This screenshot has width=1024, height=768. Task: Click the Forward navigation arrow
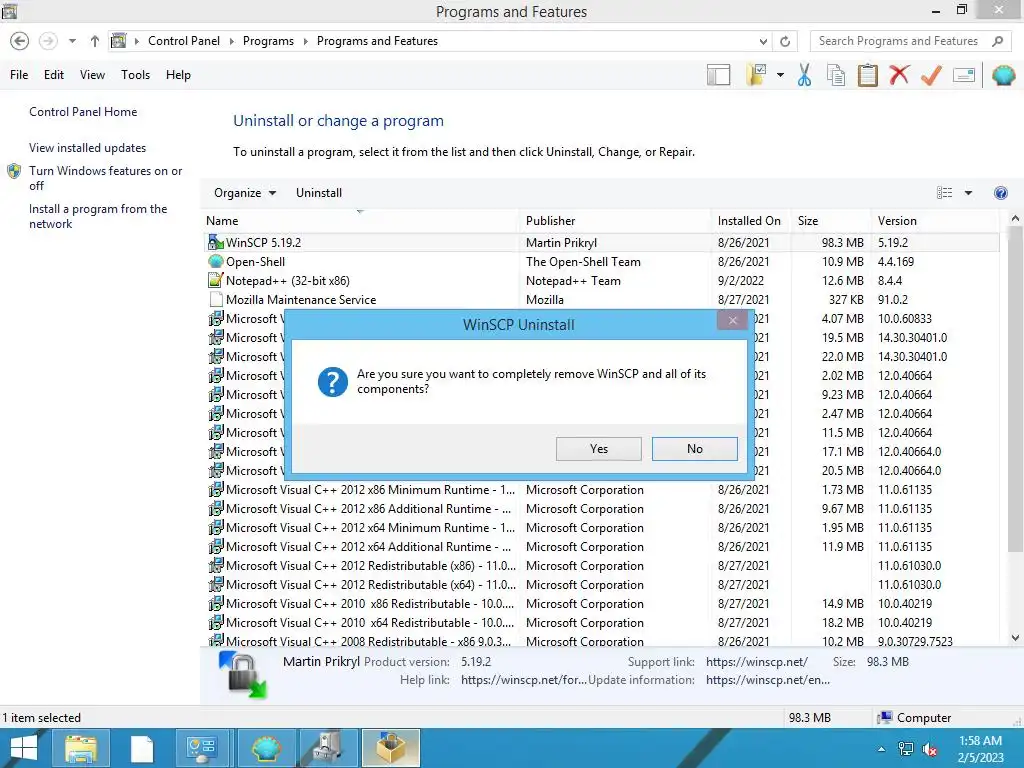click(x=48, y=41)
